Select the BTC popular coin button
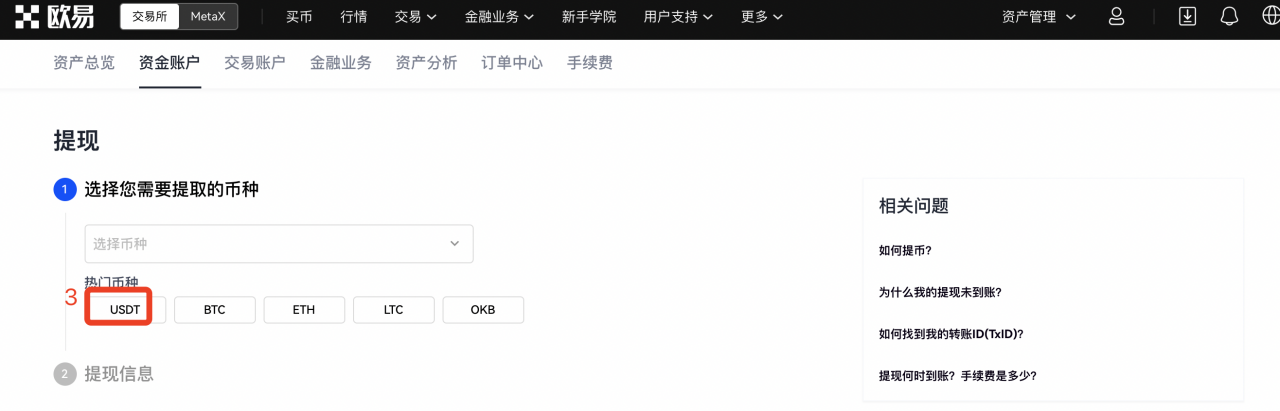This screenshot has height=411, width=1280. coord(215,310)
